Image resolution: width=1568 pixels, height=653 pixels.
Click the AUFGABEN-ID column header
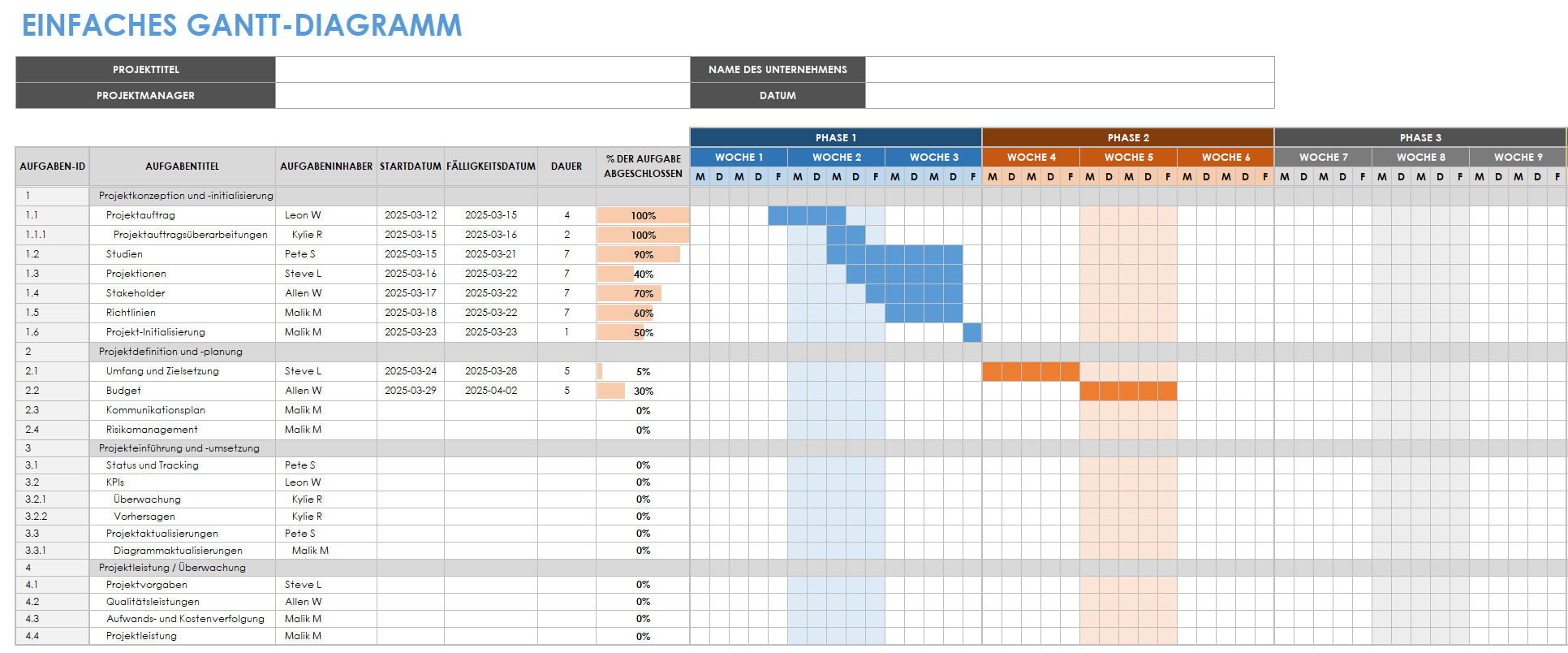point(53,166)
